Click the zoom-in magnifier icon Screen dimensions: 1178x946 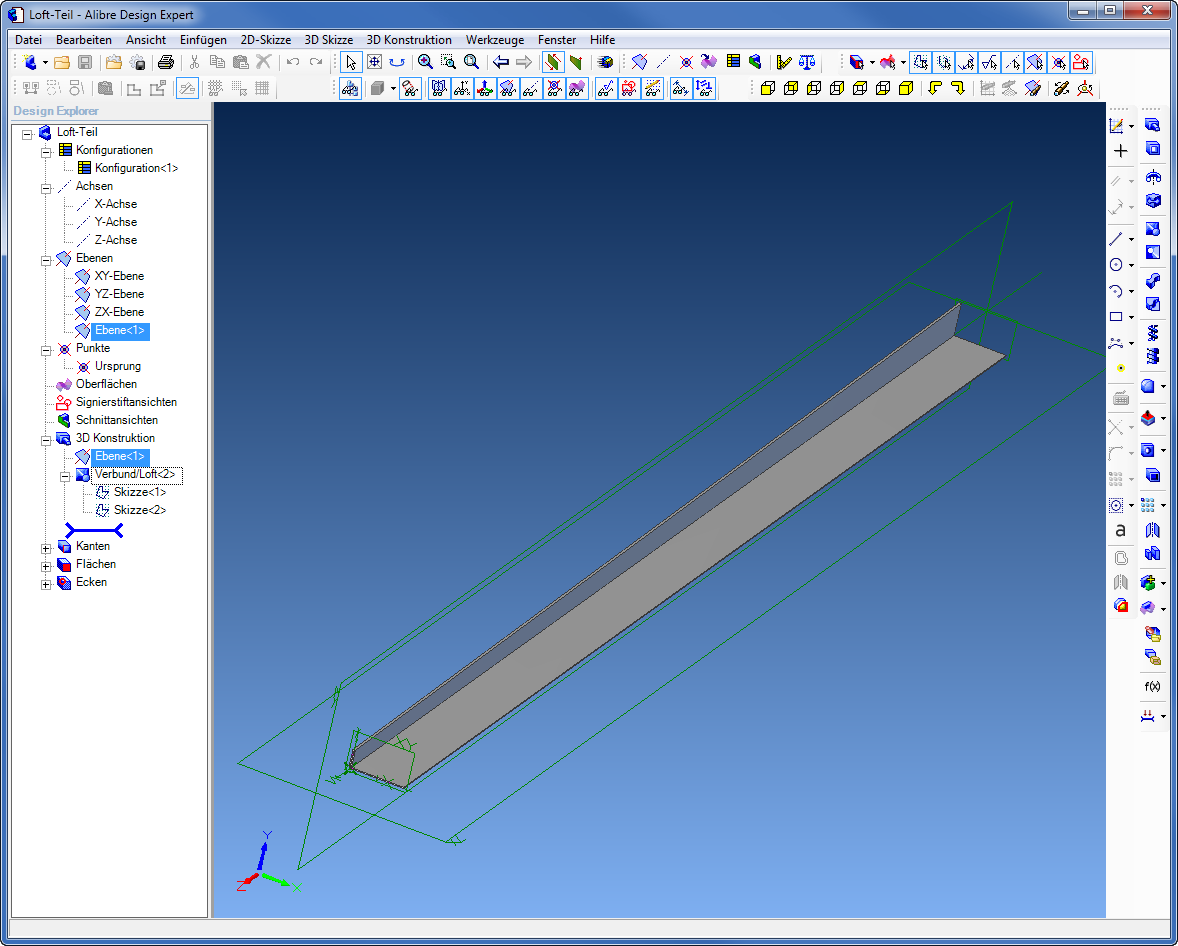(x=425, y=62)
